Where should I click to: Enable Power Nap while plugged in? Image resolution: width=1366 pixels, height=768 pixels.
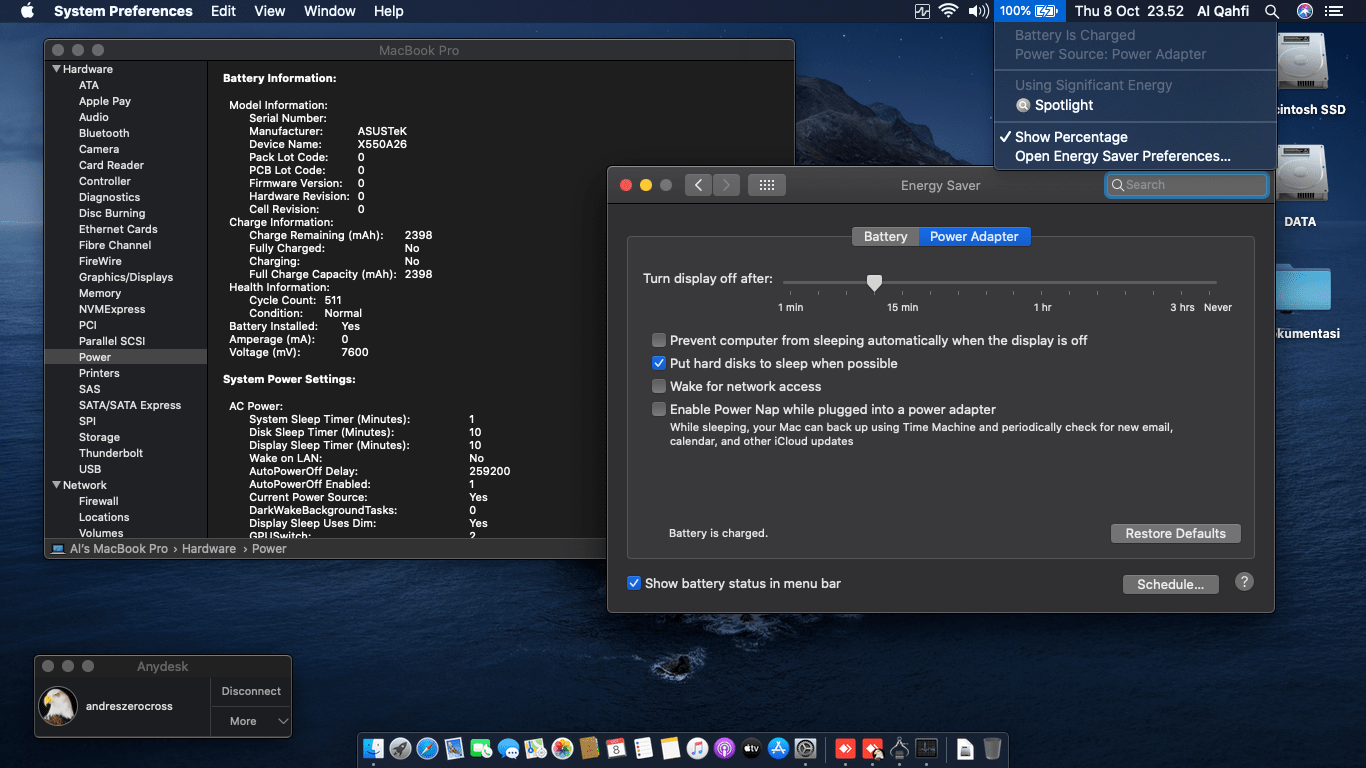(x=659, y=409)
